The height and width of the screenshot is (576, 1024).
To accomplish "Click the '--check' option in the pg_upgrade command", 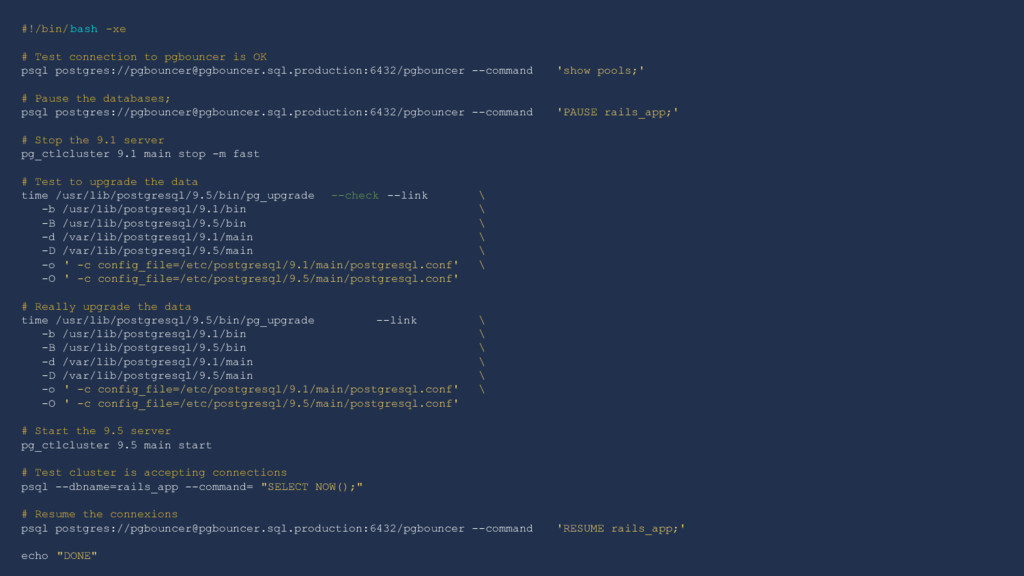I will click(x=355, y=195).
